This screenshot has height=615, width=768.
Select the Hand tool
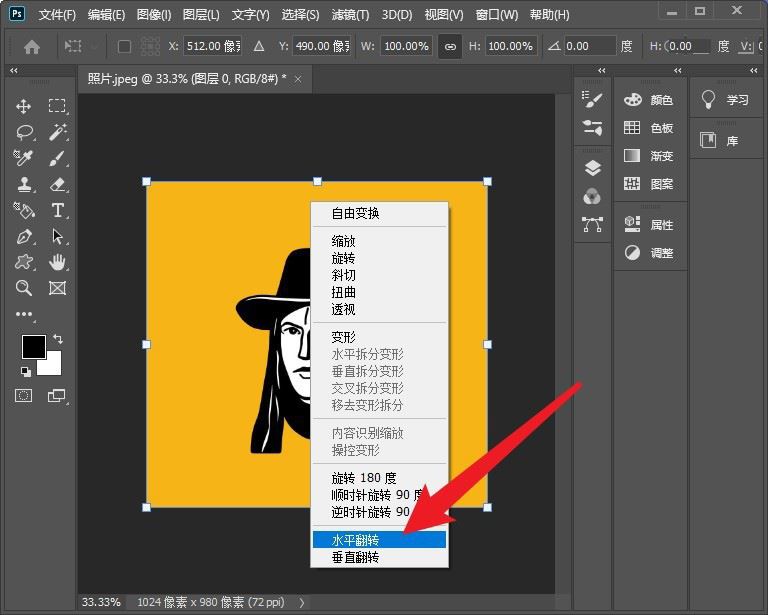tap(57, 262)
